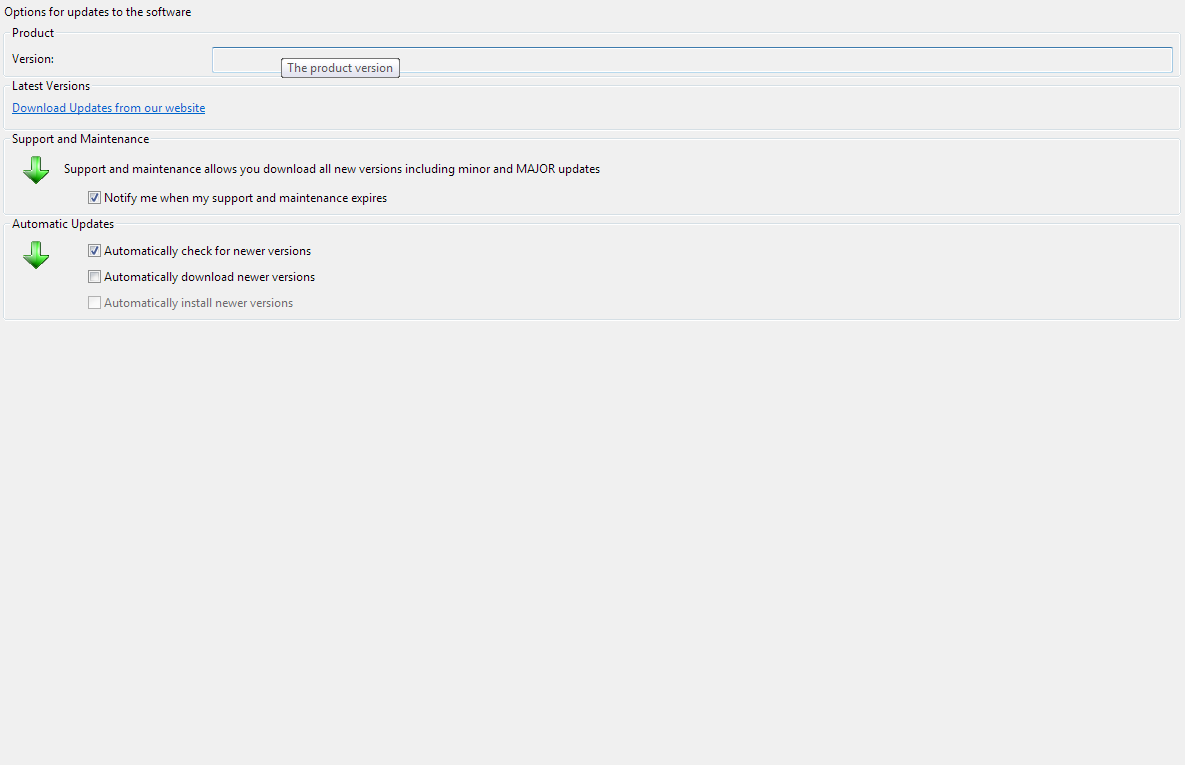Screen dimensions: 1185x765
Task: Select the "Latest Versions" group heading
Action: 51,86
